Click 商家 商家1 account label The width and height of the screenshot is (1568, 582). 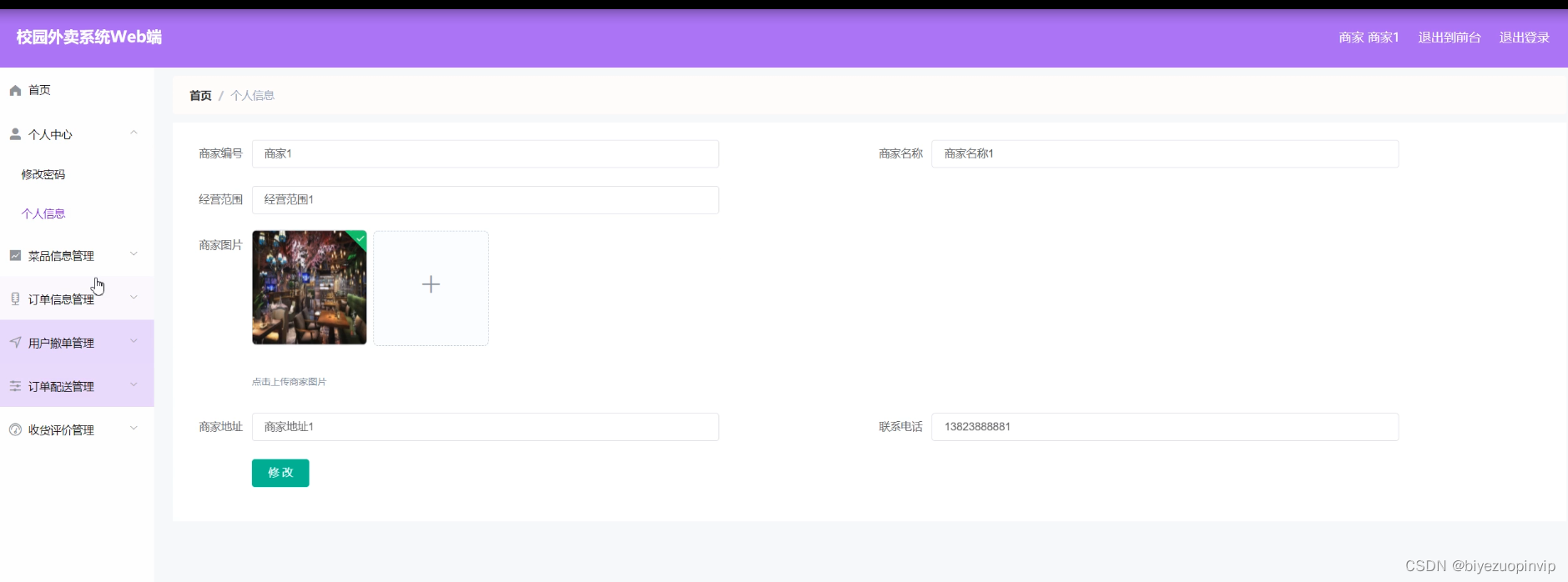(1369, 38)
